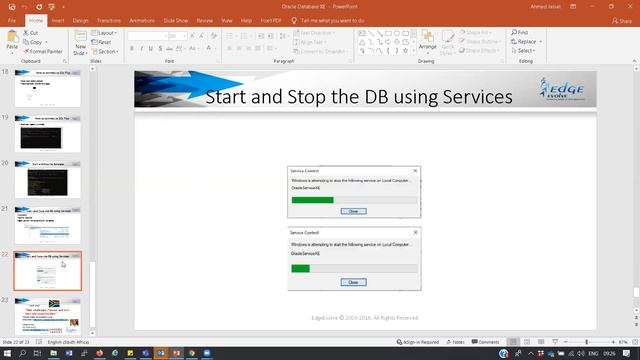Select slide 18 thumbnail
Image resolution: width=640 pixels, height=360 pixels.
48,88
